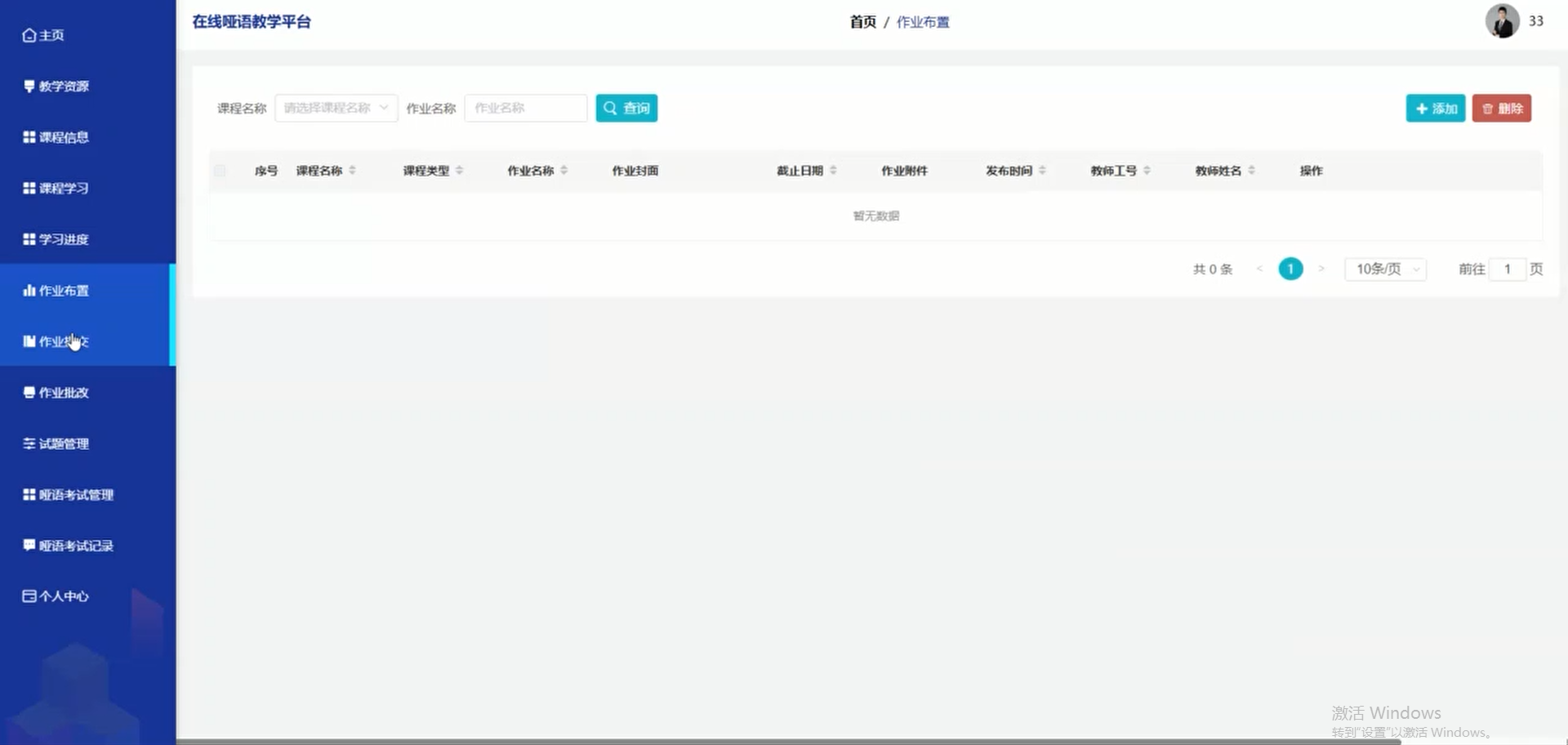Open the 10条/页 page size dropdown
Image resolution: width=1568 pixels, height=745 pixels.
pos(1384,269)
